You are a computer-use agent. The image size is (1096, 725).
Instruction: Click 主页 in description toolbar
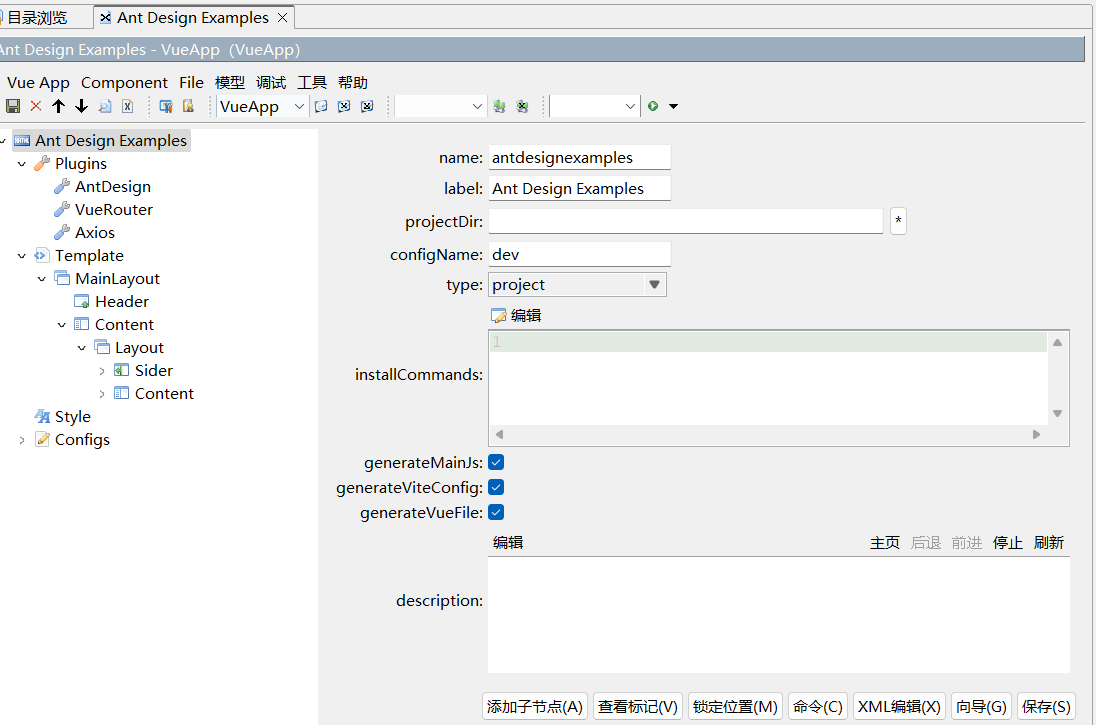pyautogui.click(x=885, y=543)
